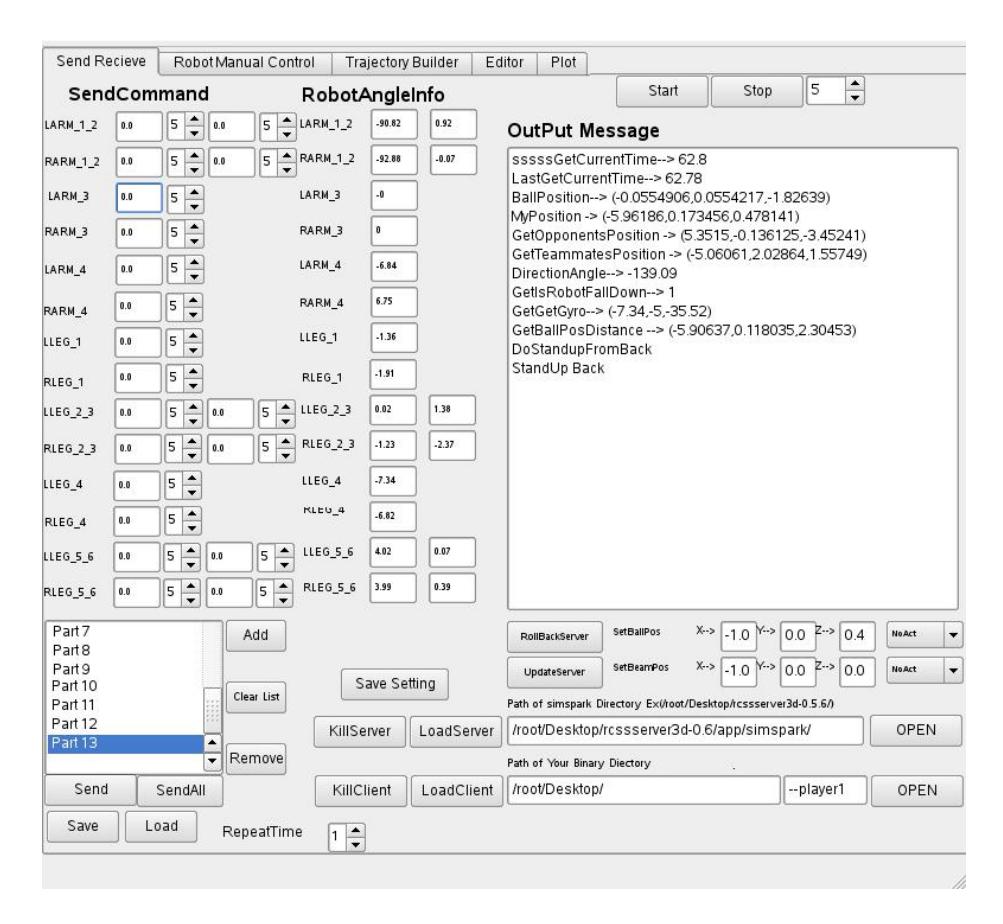Click the LARM_4 speed stepper
This screenshot has height=924, width=1003.
pos(186,269)
